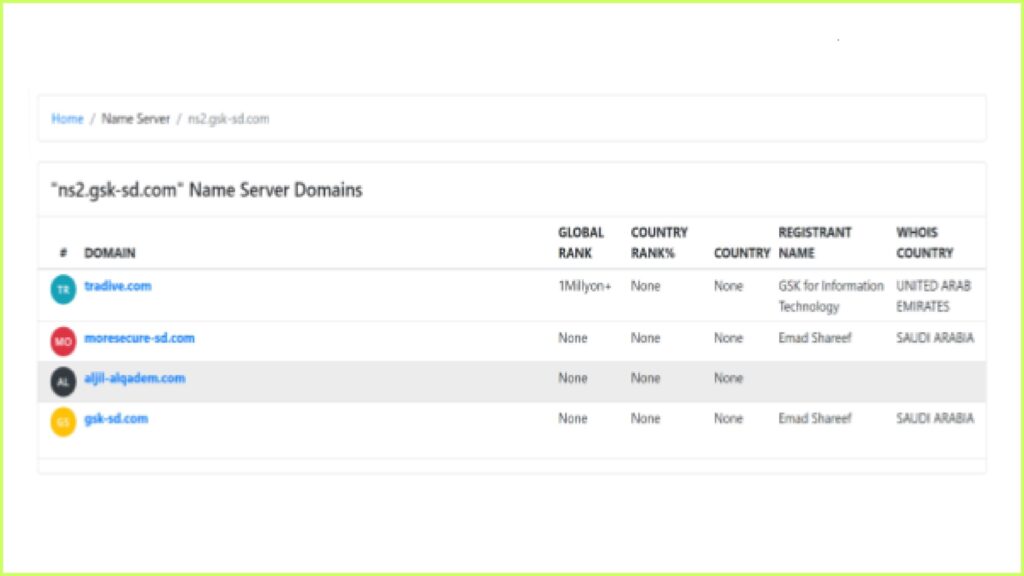Select the 1Milyon+ global rank value
1024x576 pixels.
(584, 286)
